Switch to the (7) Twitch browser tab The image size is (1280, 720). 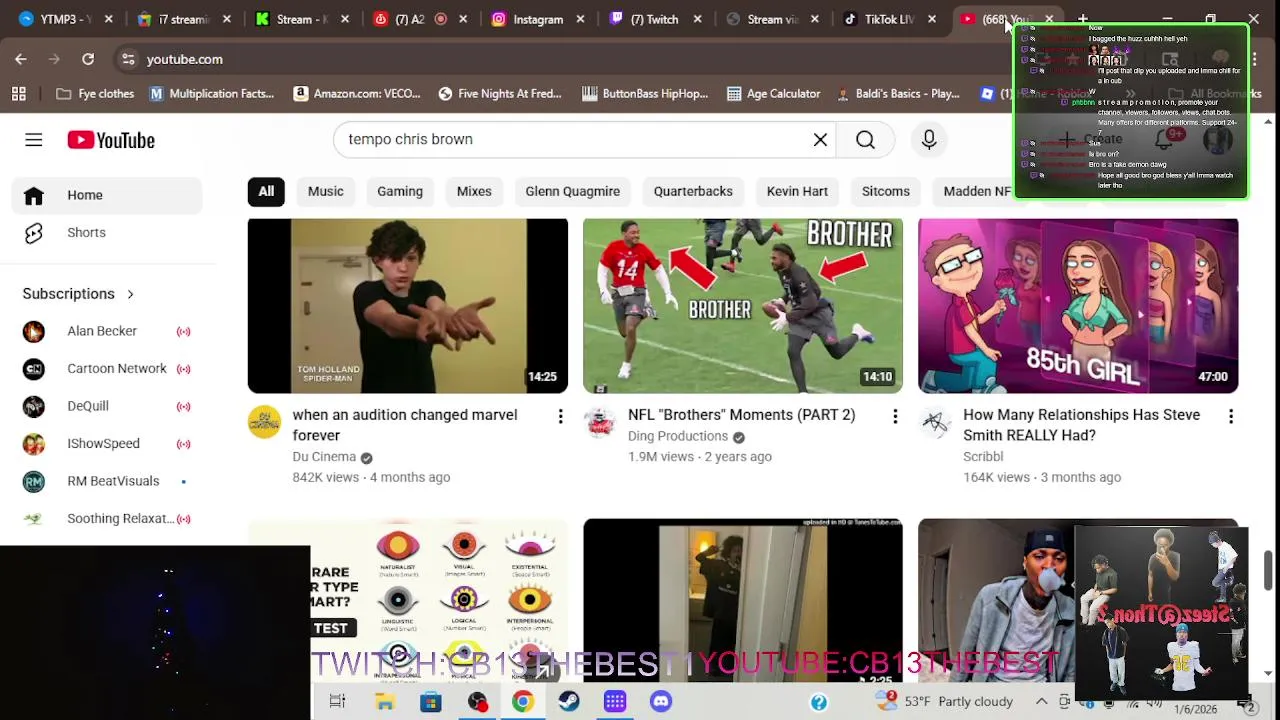(x=655, y=19)
